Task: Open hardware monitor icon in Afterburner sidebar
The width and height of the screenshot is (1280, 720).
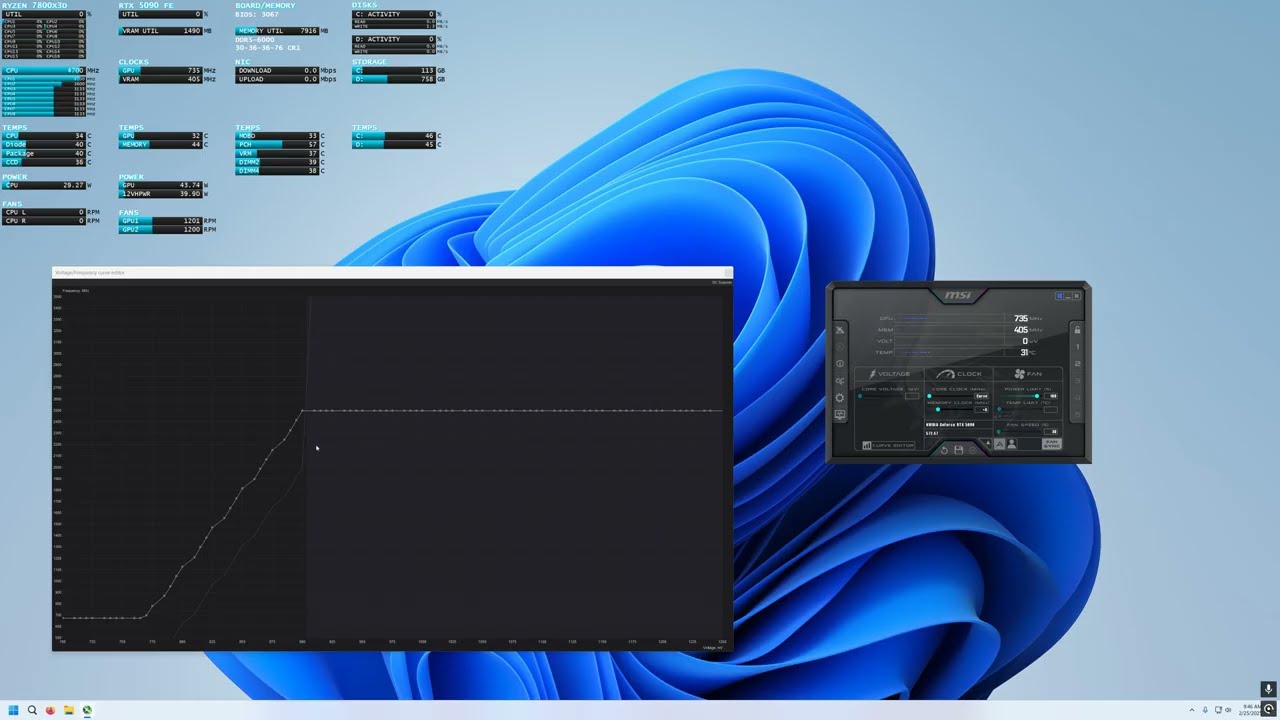Action: 840,414
